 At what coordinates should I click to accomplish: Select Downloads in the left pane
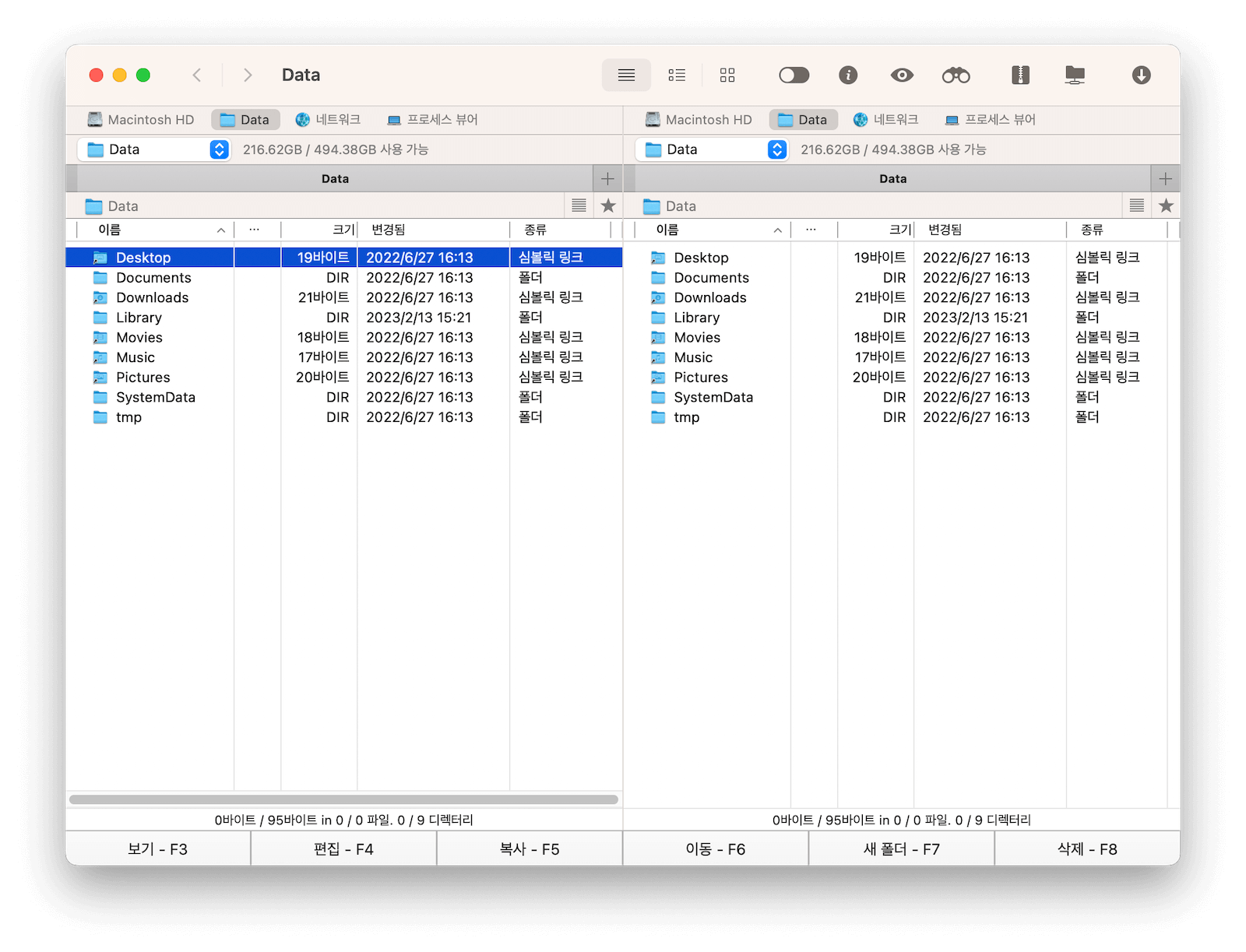344,297
